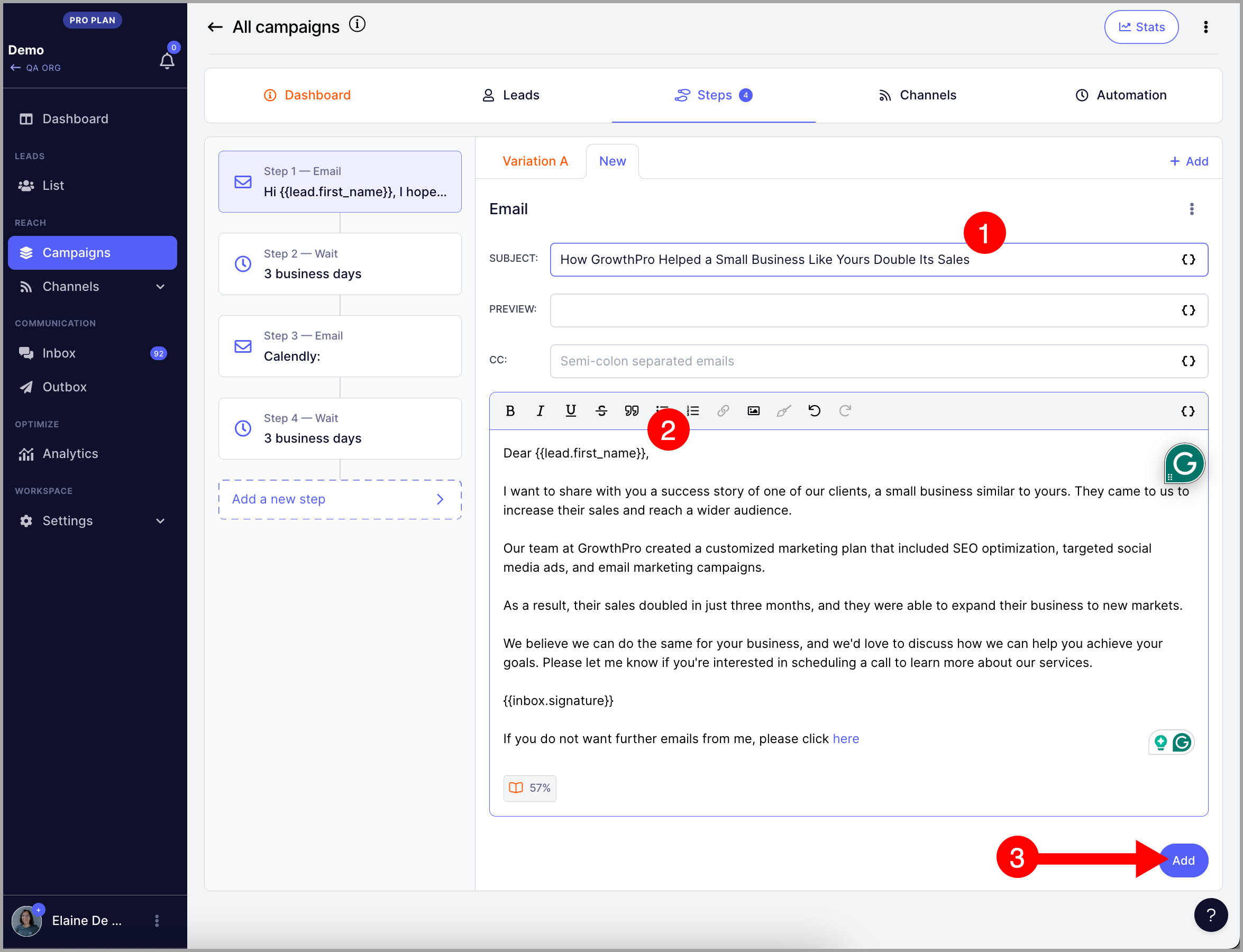Image resolution: width=1243 pixels, height=952 pixels.
Task: Underline selected email text
Action: 571,411
